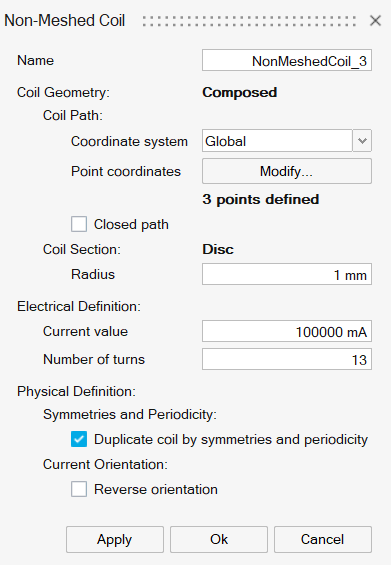The width and height of the screenshot is (391, 565).
Task: Click the 3 points defined text
Action: click(x=261, y=199)
